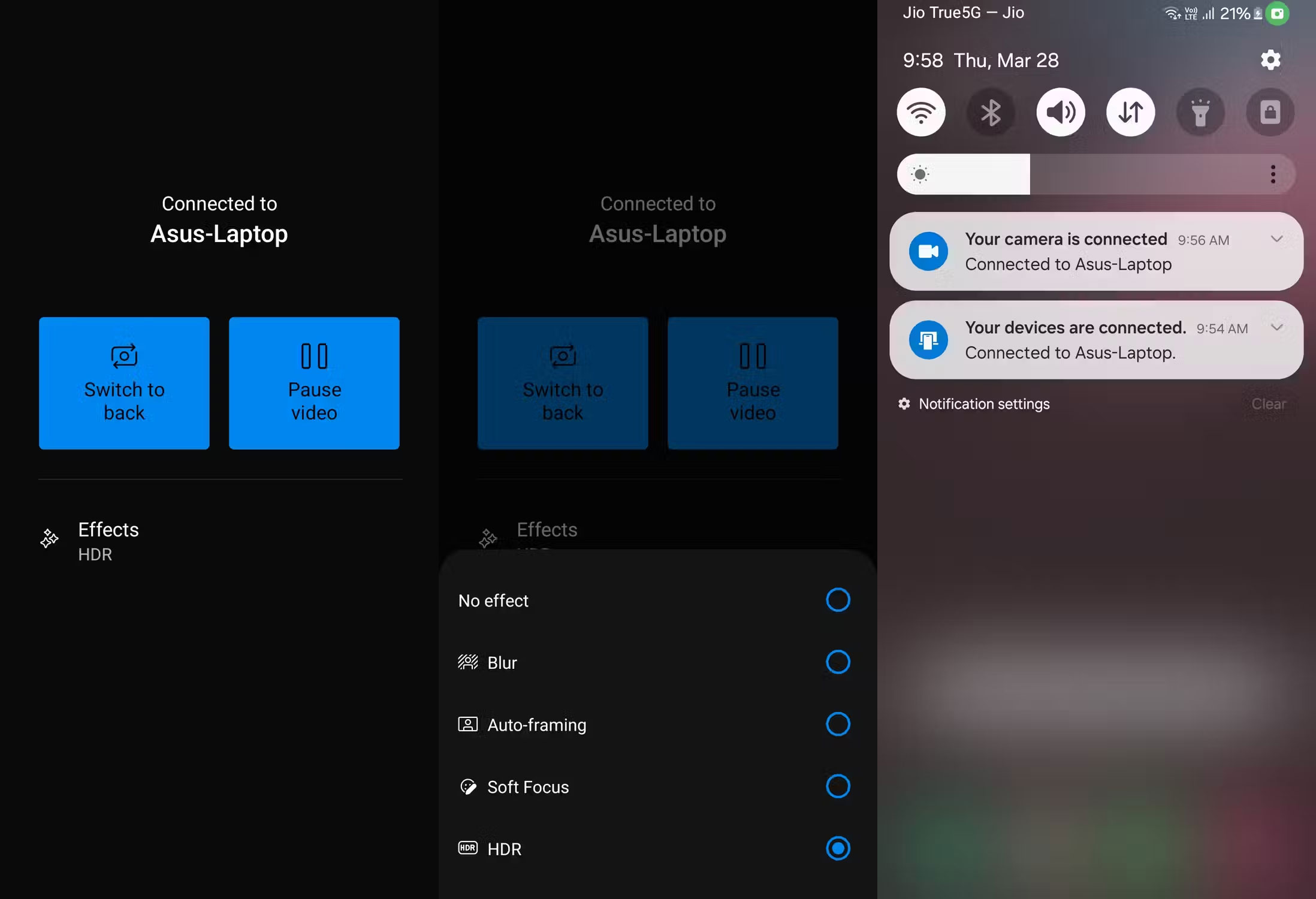Select the Soft Focus effect icon

[x=468, y=786]
